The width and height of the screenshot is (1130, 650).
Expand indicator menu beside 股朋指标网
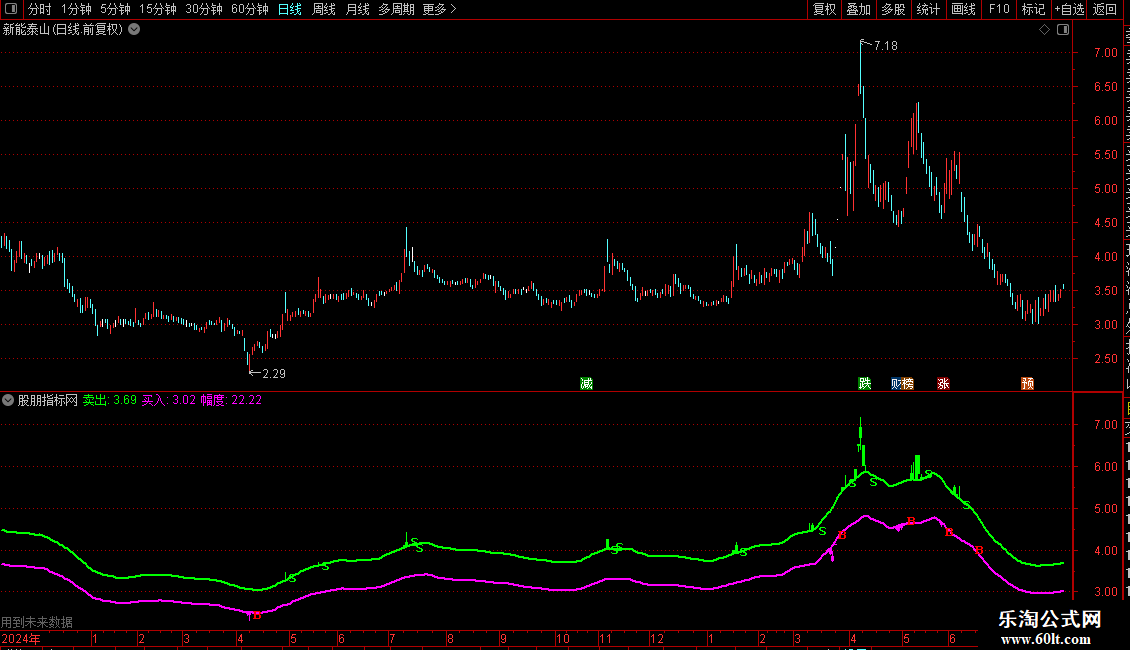point(8,400)
